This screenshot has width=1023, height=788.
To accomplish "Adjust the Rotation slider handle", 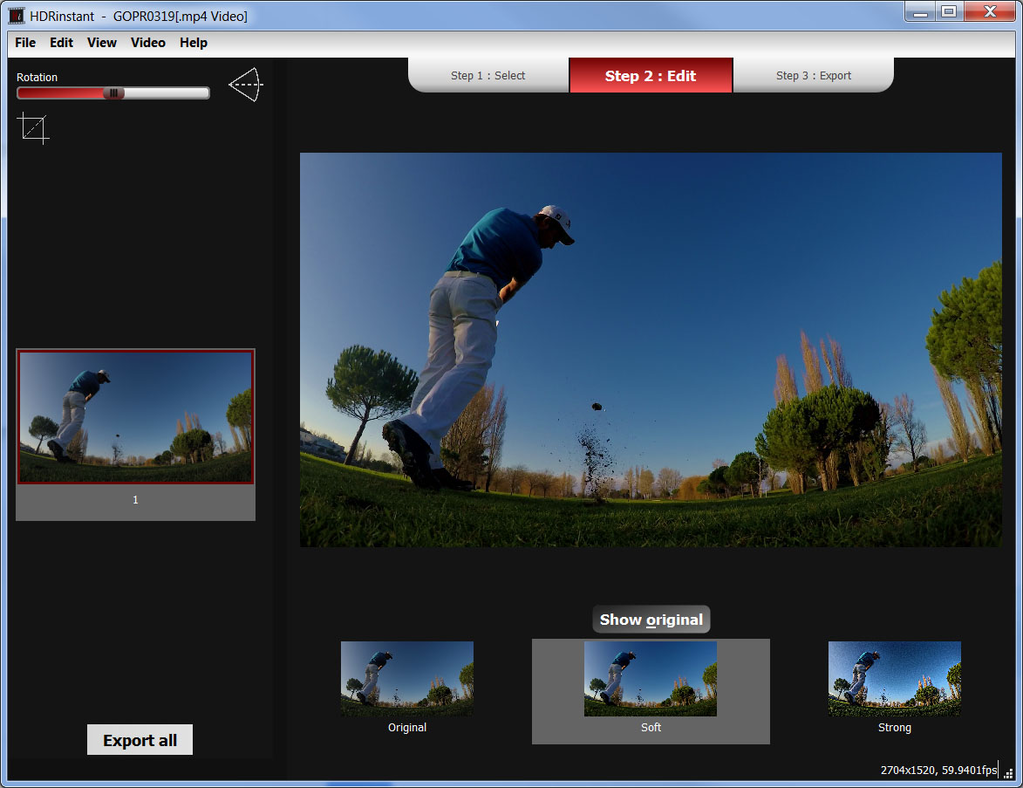I will point(114,93).
